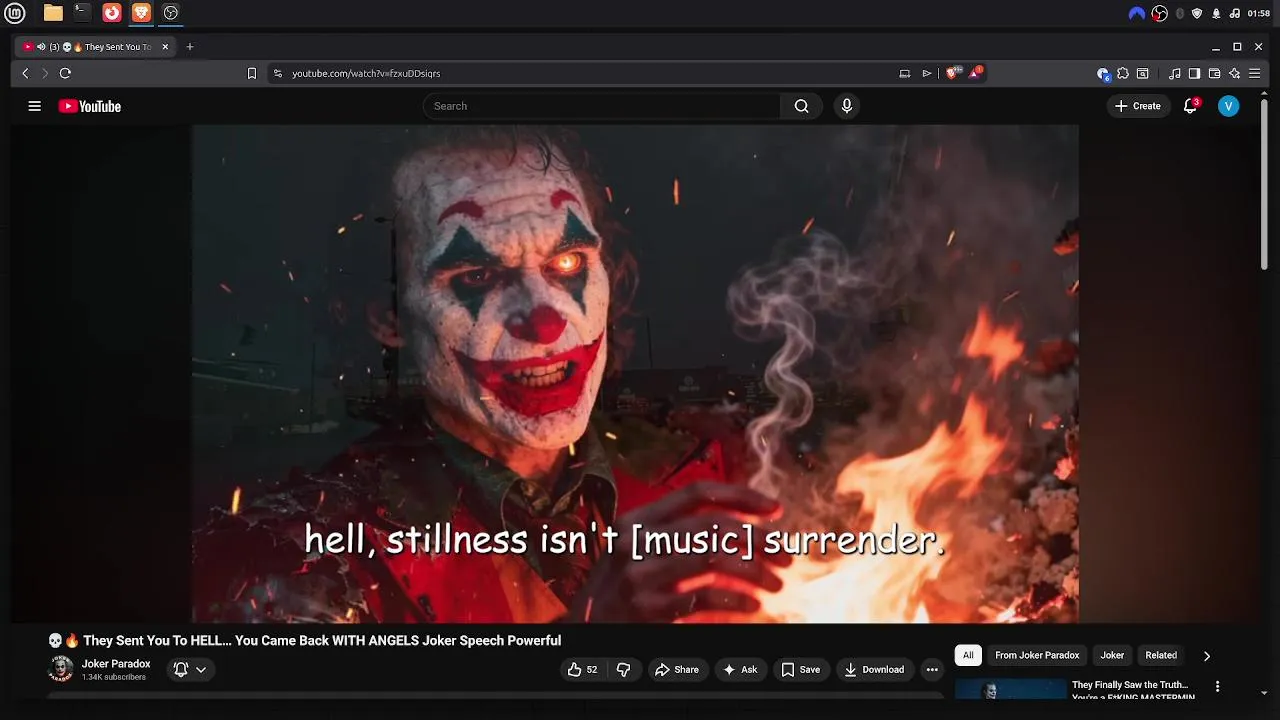Click the Ask button
1280x720 pixels.
pos(740,670)
